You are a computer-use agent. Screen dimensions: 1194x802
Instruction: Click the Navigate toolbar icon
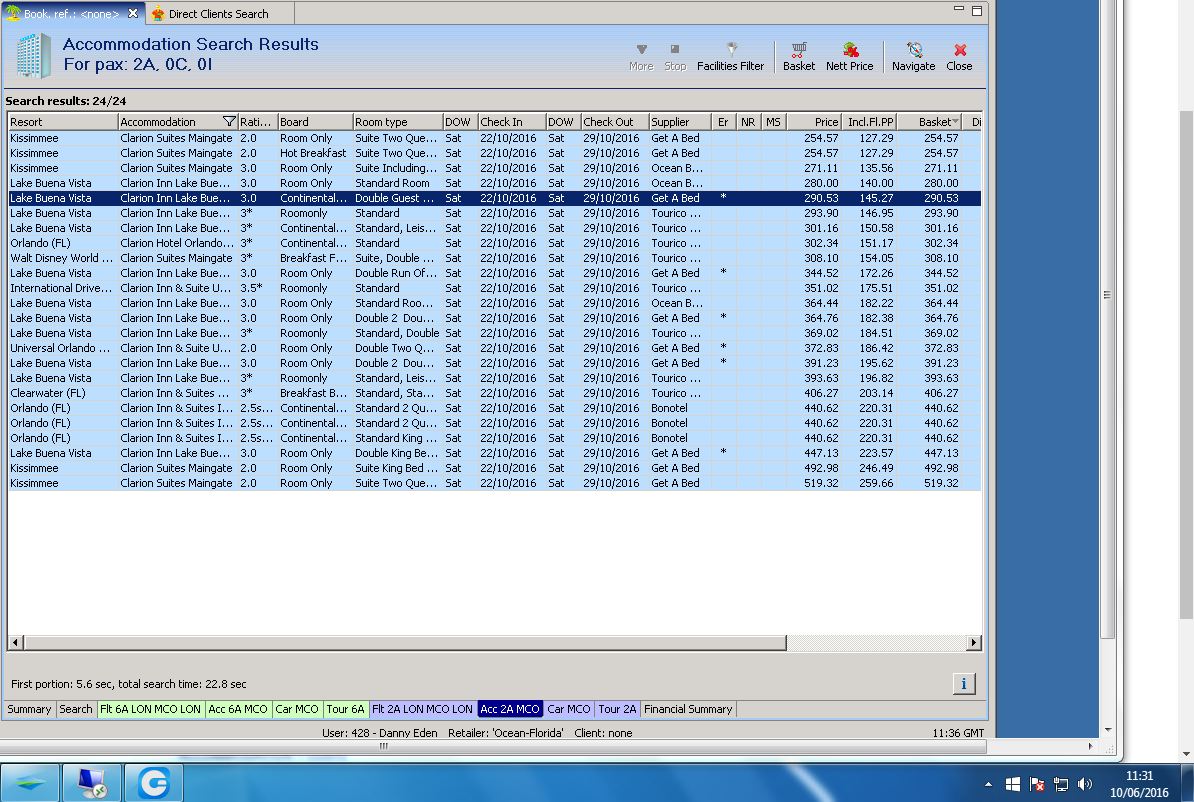pyautogui.click(x=913, y=56)
